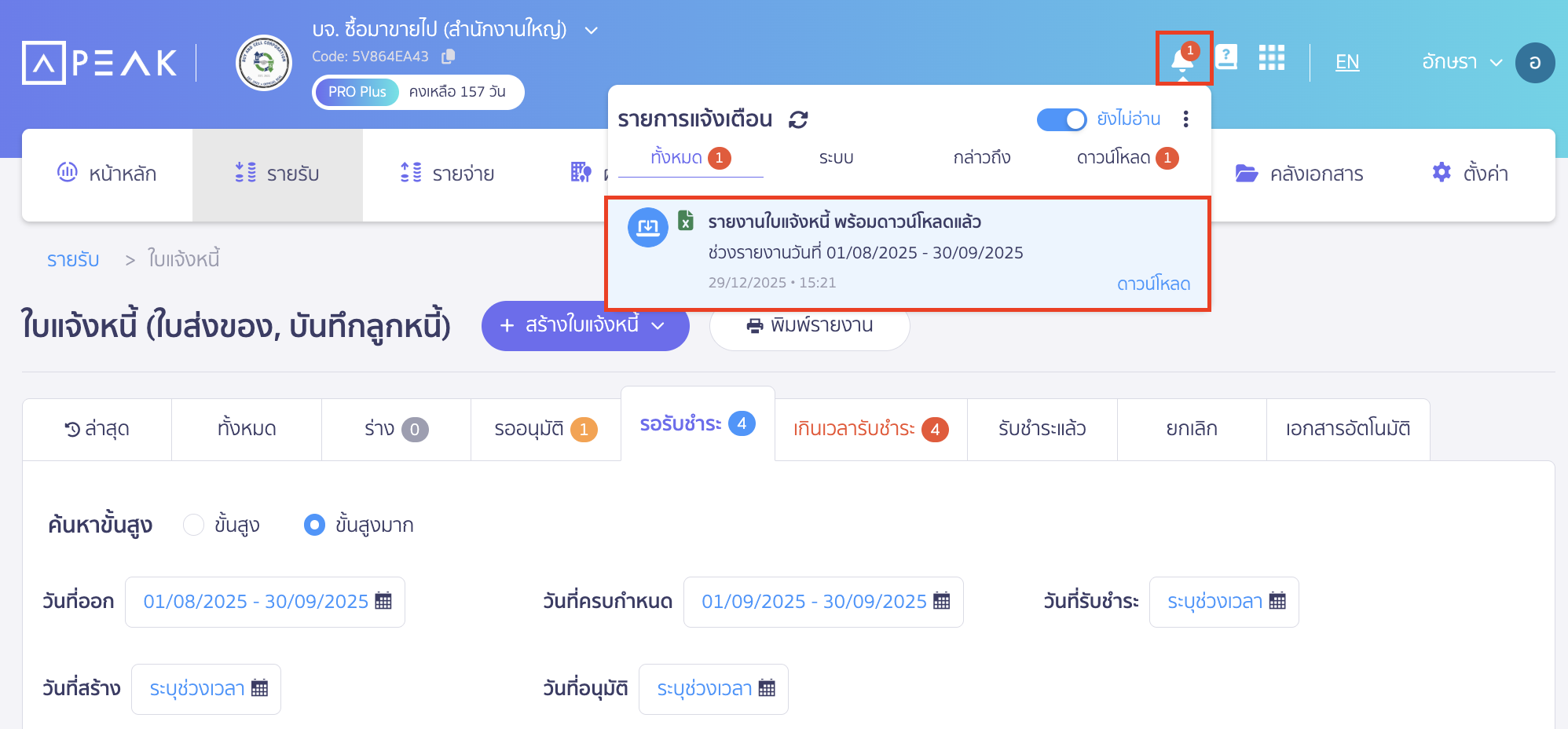Viewport: 1568px width, 729px height.
Task: Copy the company code 5V864EA43
Action: click(x=449, y=56)
